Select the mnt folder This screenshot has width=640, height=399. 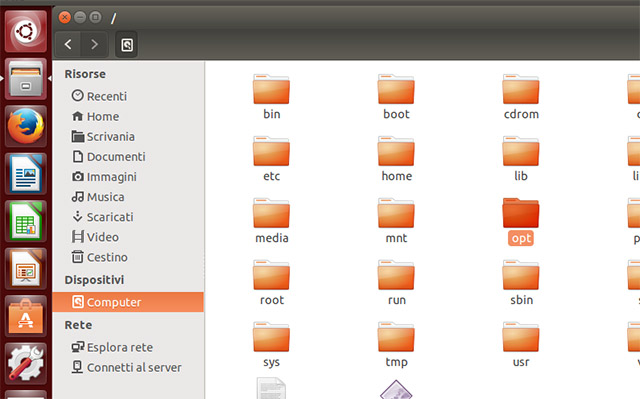point(396,221)
